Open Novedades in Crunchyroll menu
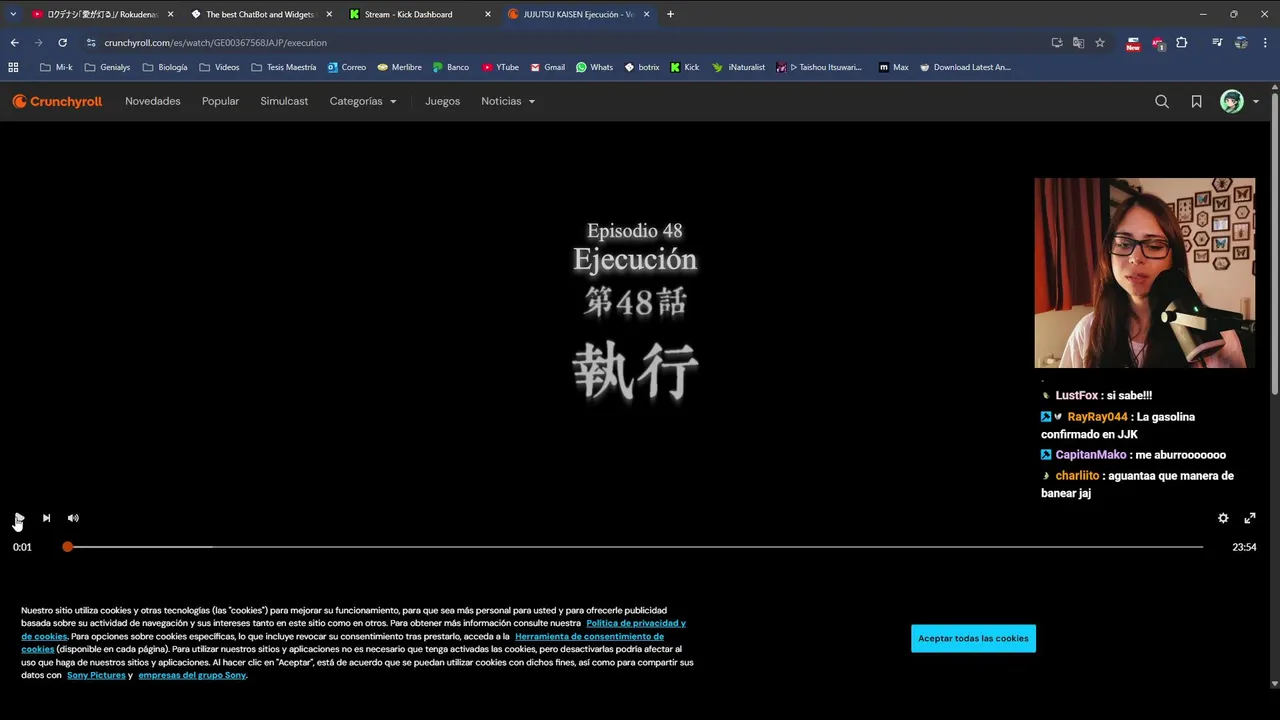Screen dimensions: 1280x720 point(153,101)
